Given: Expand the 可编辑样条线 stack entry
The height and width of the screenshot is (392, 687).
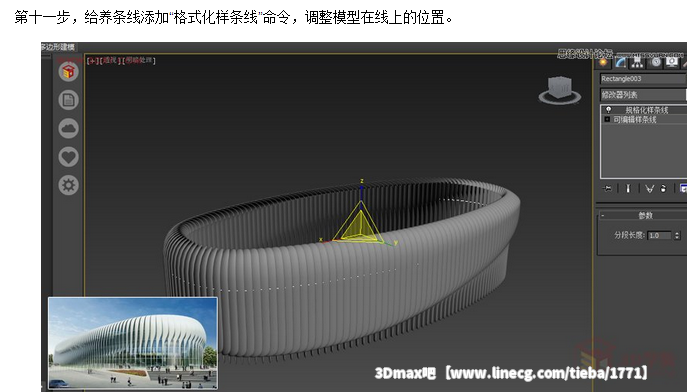Looking at the screenshot, I should pyautogui.click(x=607, y=119).
